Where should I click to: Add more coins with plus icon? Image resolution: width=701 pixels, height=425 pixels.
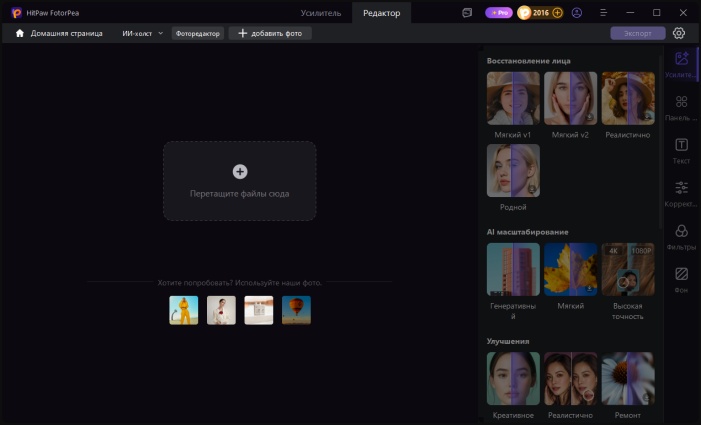(557, 13)
